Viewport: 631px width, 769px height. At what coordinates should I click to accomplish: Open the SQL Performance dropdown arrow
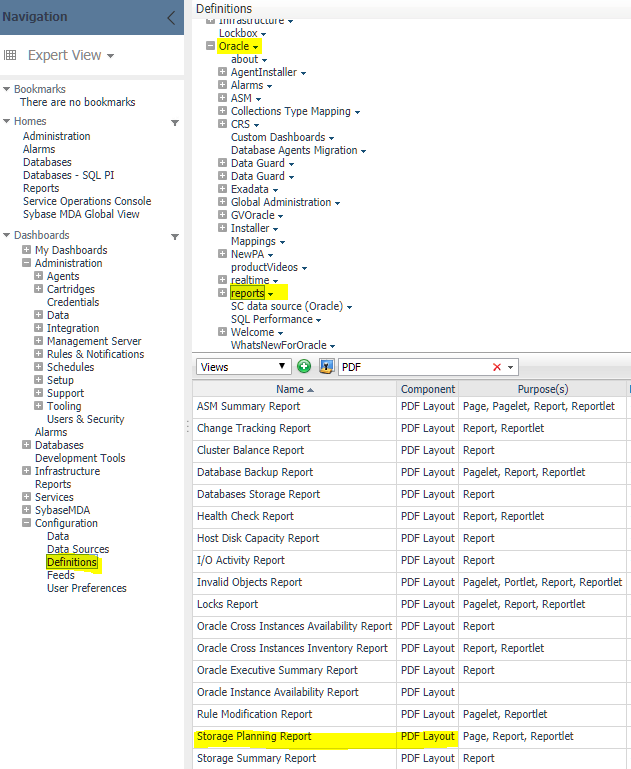point(318,320)
